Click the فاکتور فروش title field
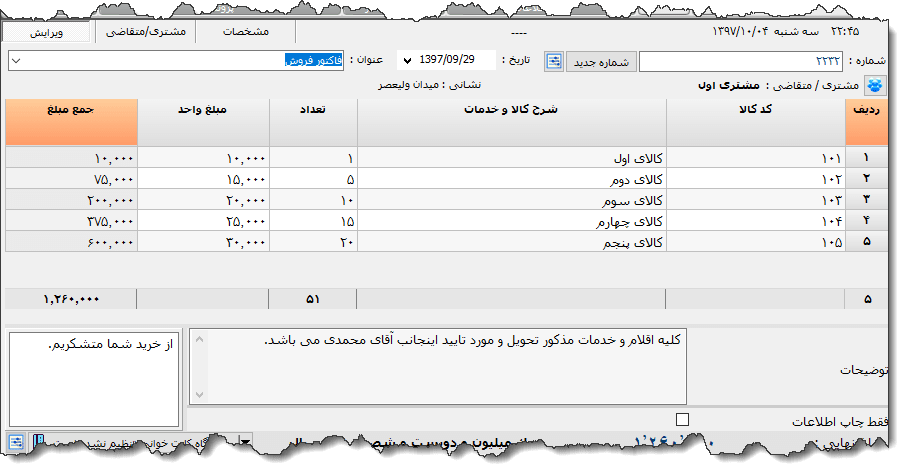 pos(176,61)
